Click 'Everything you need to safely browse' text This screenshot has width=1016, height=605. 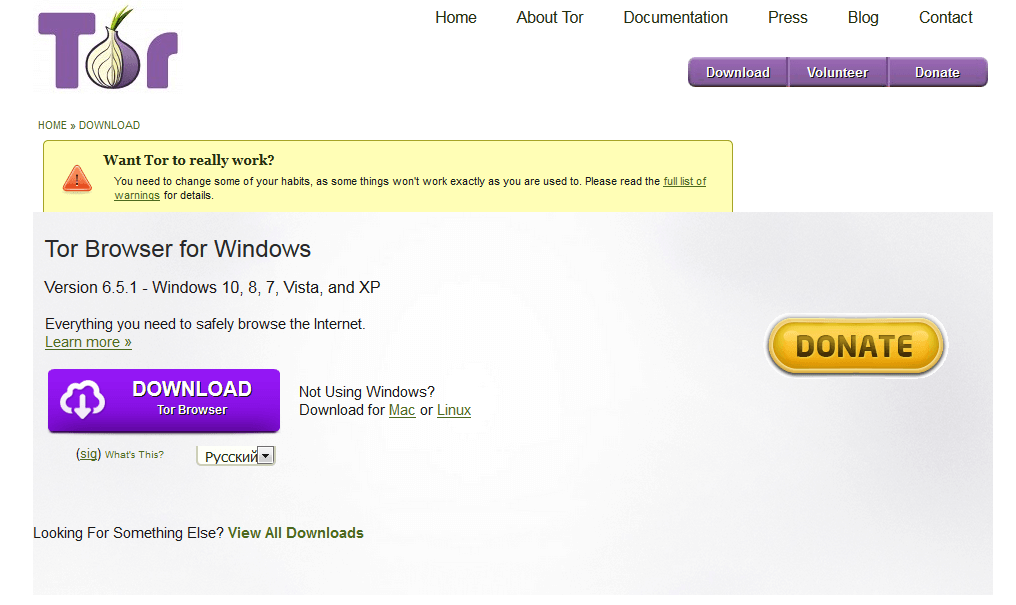point(205,324)
